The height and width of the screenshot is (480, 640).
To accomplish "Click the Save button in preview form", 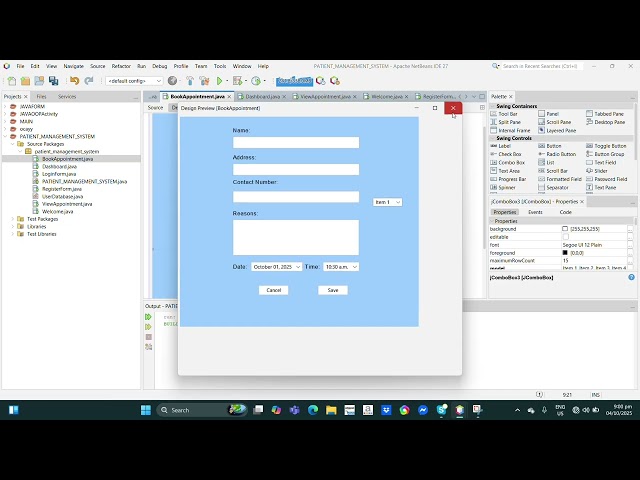I will [x=333, y=290].
